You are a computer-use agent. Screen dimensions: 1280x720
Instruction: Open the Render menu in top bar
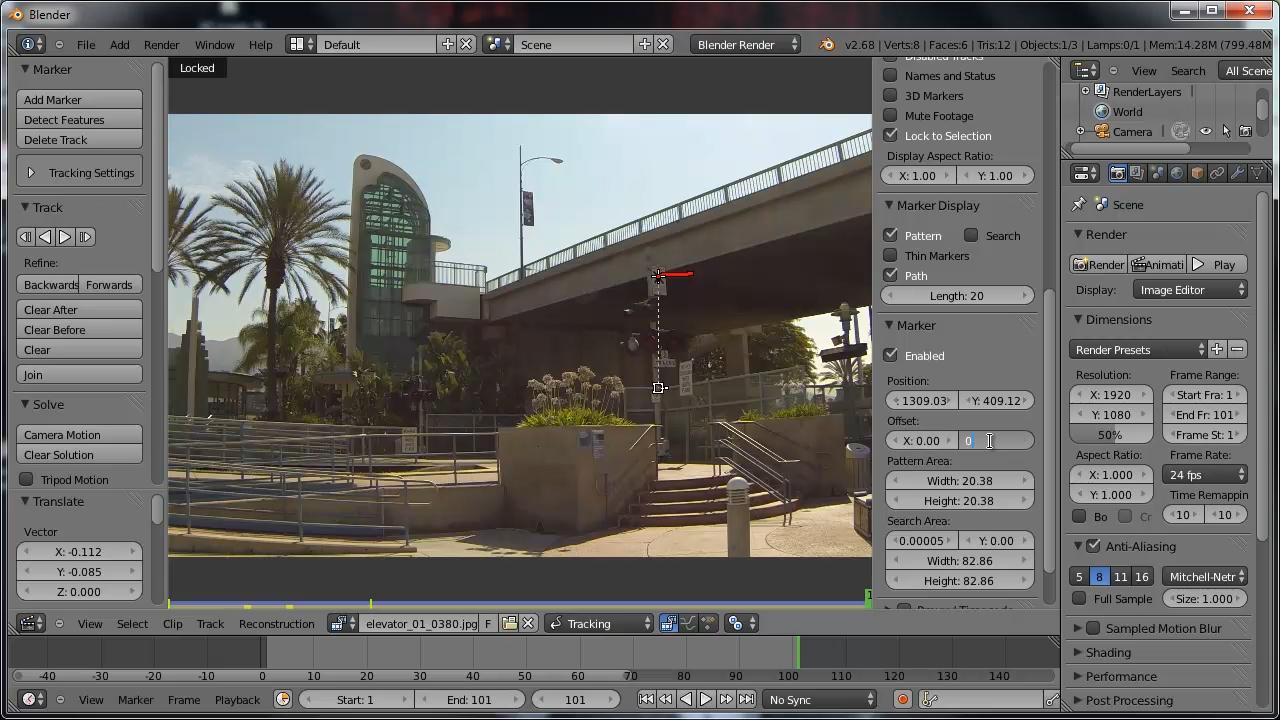(x=161, y=44)
